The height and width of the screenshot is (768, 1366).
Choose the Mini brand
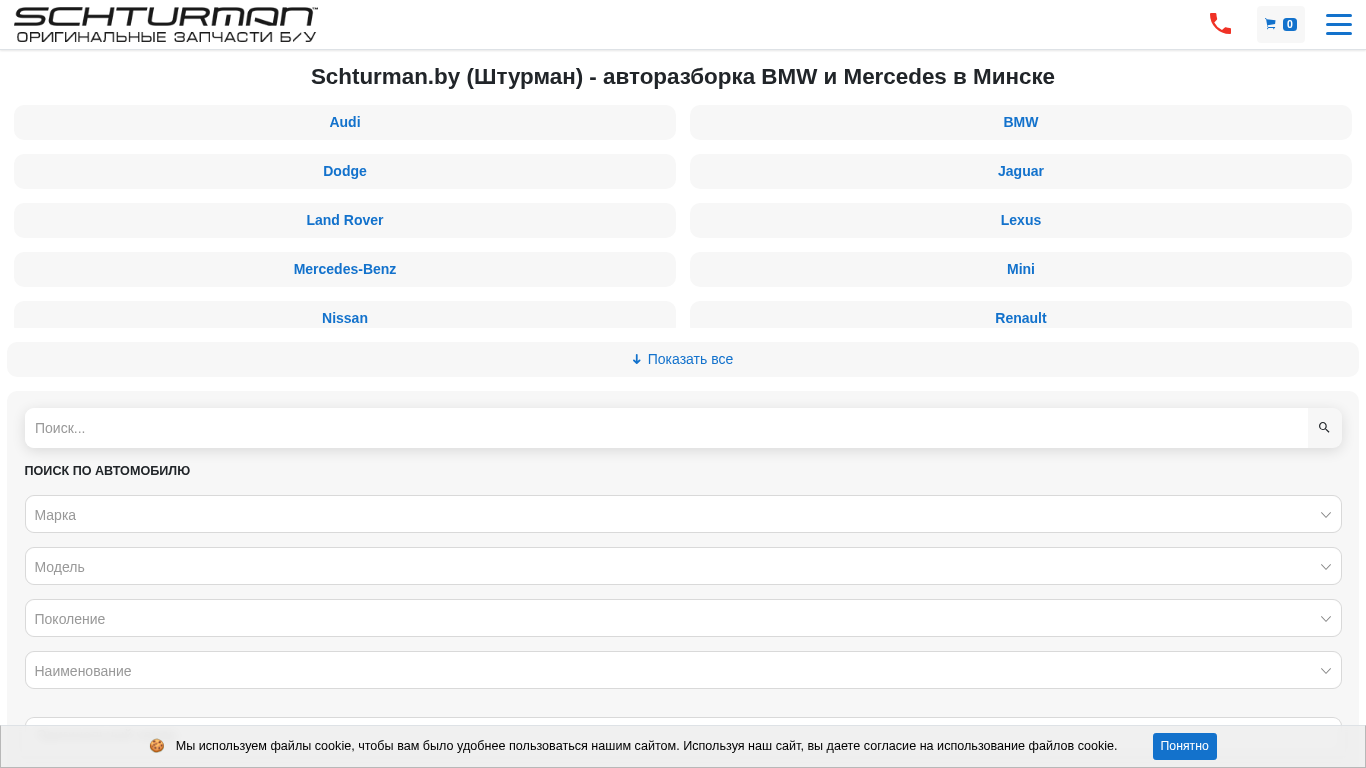tap(1021, 269)
